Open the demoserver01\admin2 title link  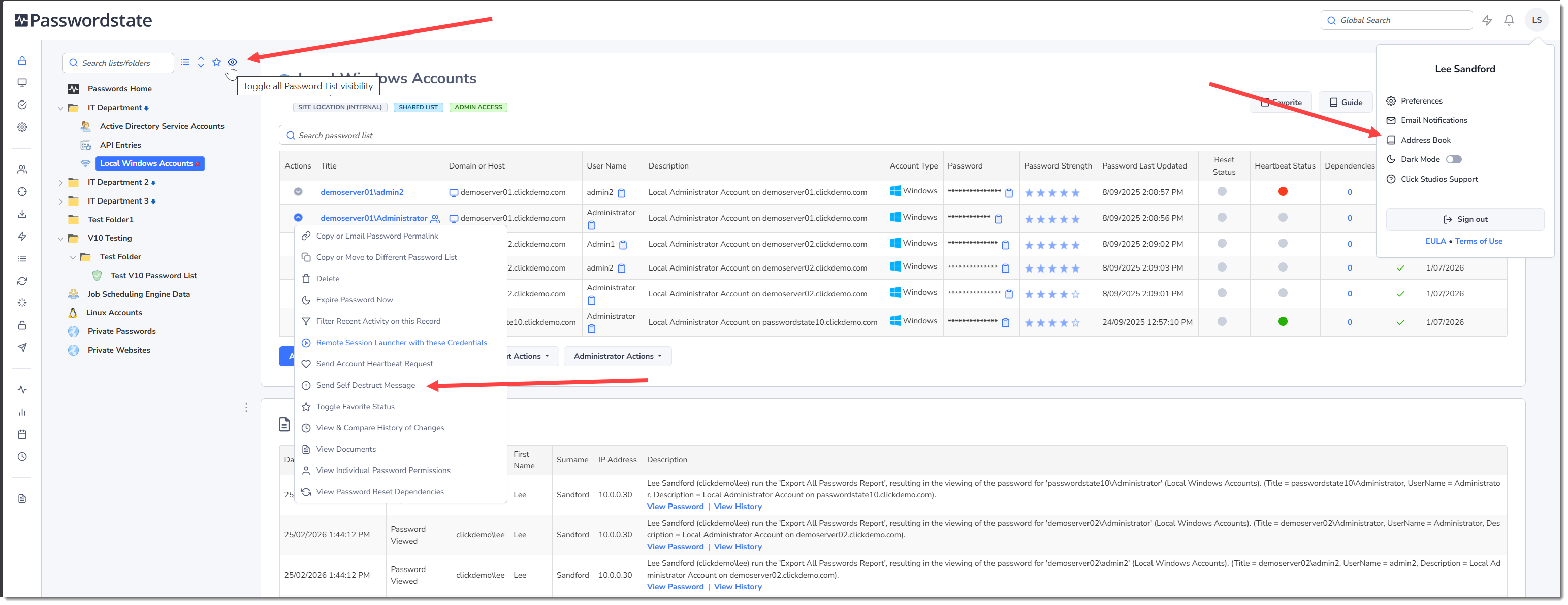[x=362, y=192]
